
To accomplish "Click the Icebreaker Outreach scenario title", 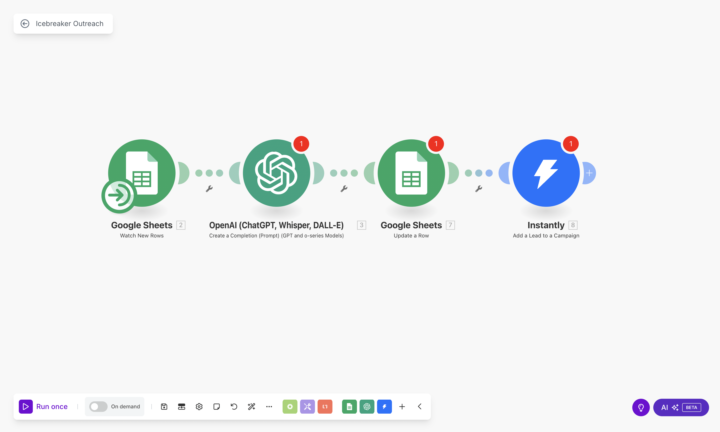I will pyautogui.click(x=69, y=23).
